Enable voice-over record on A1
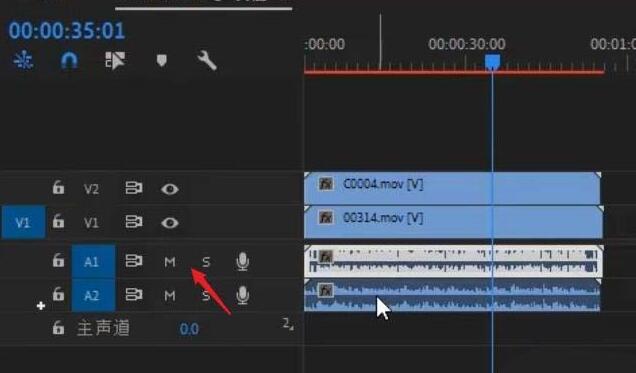The width and height of the screenshot is (636, 373). tap(242, 262)
